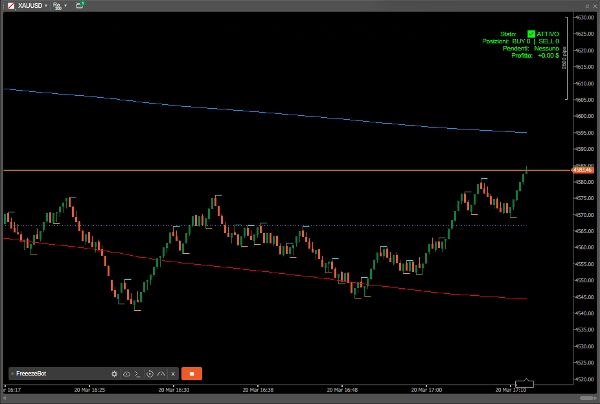This screenshot has width=600, height=404.
Task: Click the FreezeBot instance name
Action: pyautogui.click(x=31, y=373)
